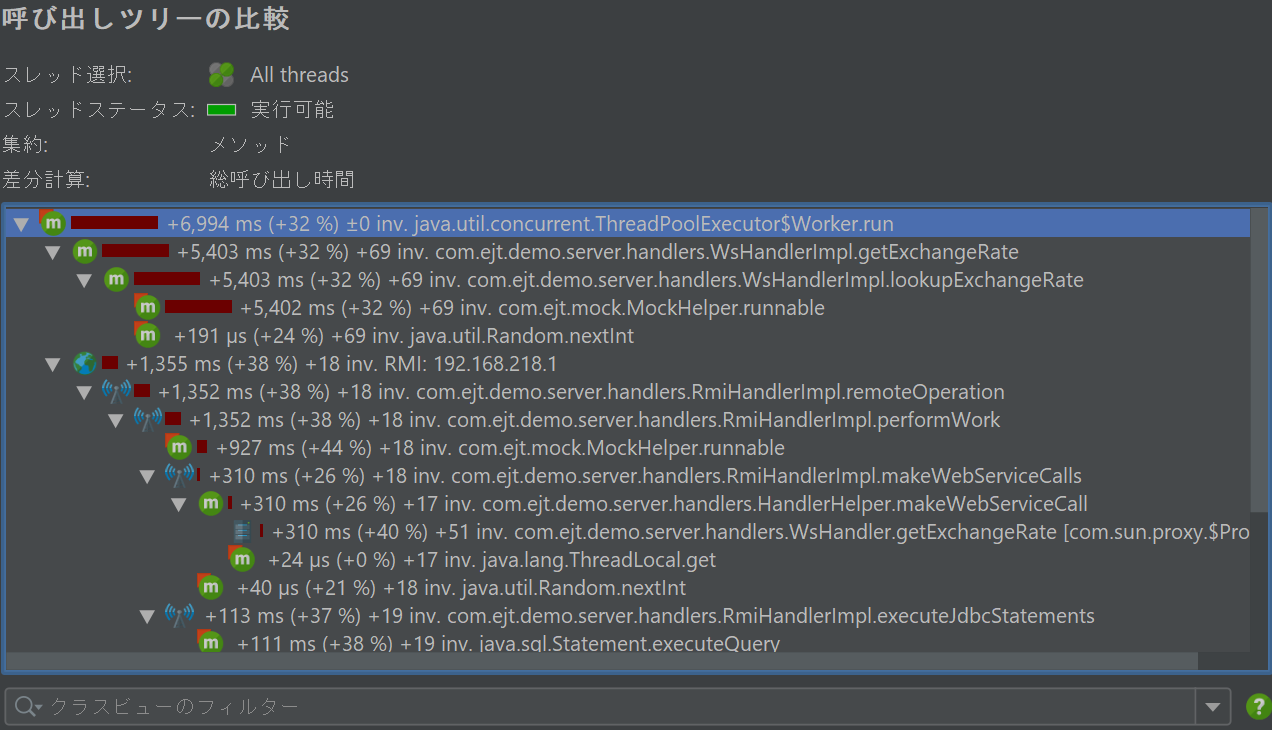Select the RMI: 192.168.218.1 row text

click(x=342, y=364)
